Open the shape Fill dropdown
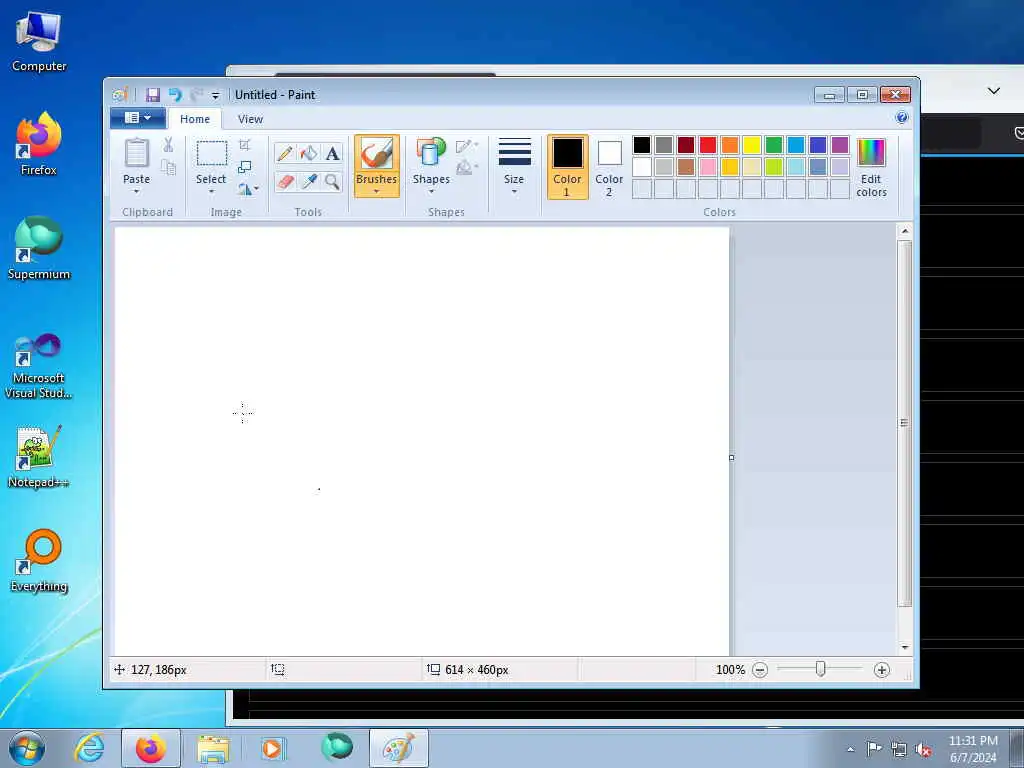The height and width of the screenshot is (768, 1024). 467,168
